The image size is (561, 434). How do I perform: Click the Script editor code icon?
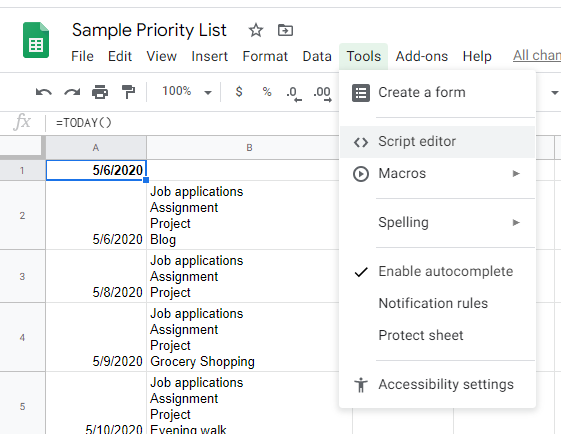[x=361, y=142]
